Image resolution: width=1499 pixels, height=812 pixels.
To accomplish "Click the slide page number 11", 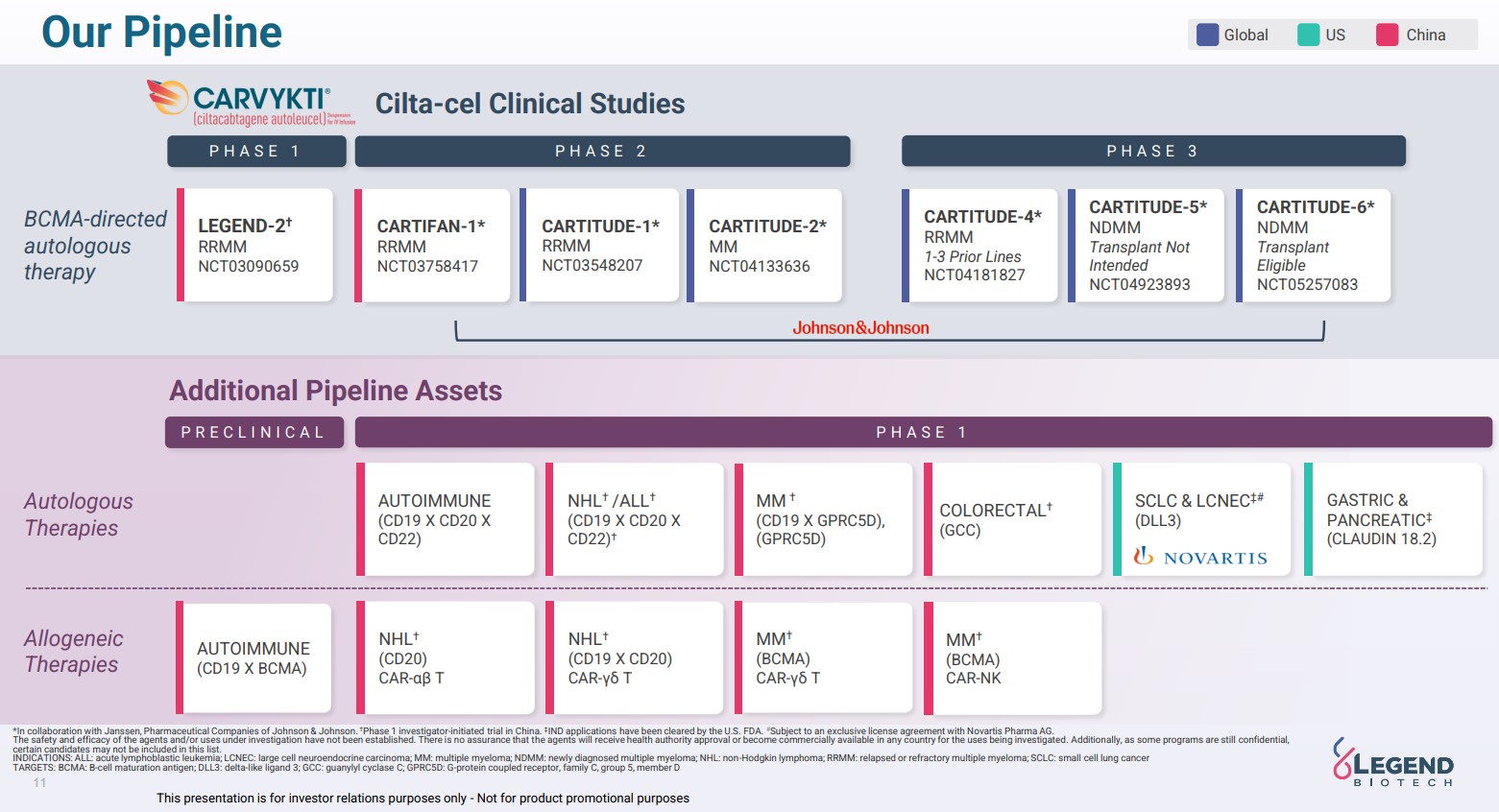I will (39, 782).
